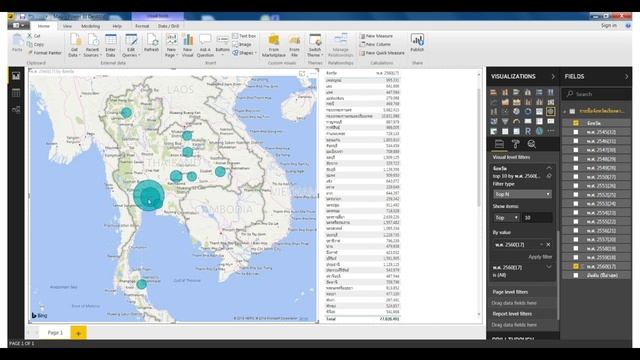Open Data view from left sidebar
The image size is (640, 360).
pos(16,93)
